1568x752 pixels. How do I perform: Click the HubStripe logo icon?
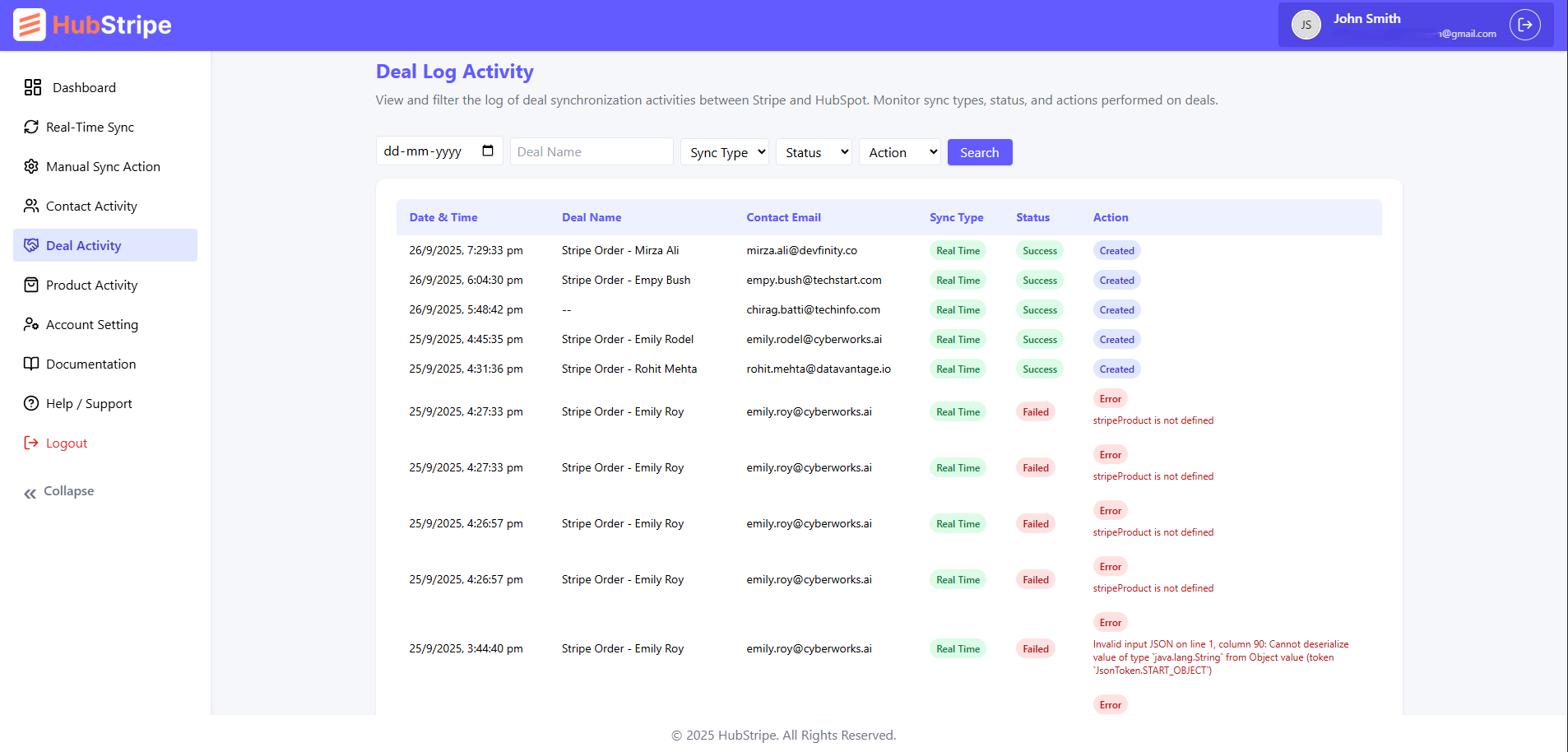pyautogui.click(x=30, y=25)
